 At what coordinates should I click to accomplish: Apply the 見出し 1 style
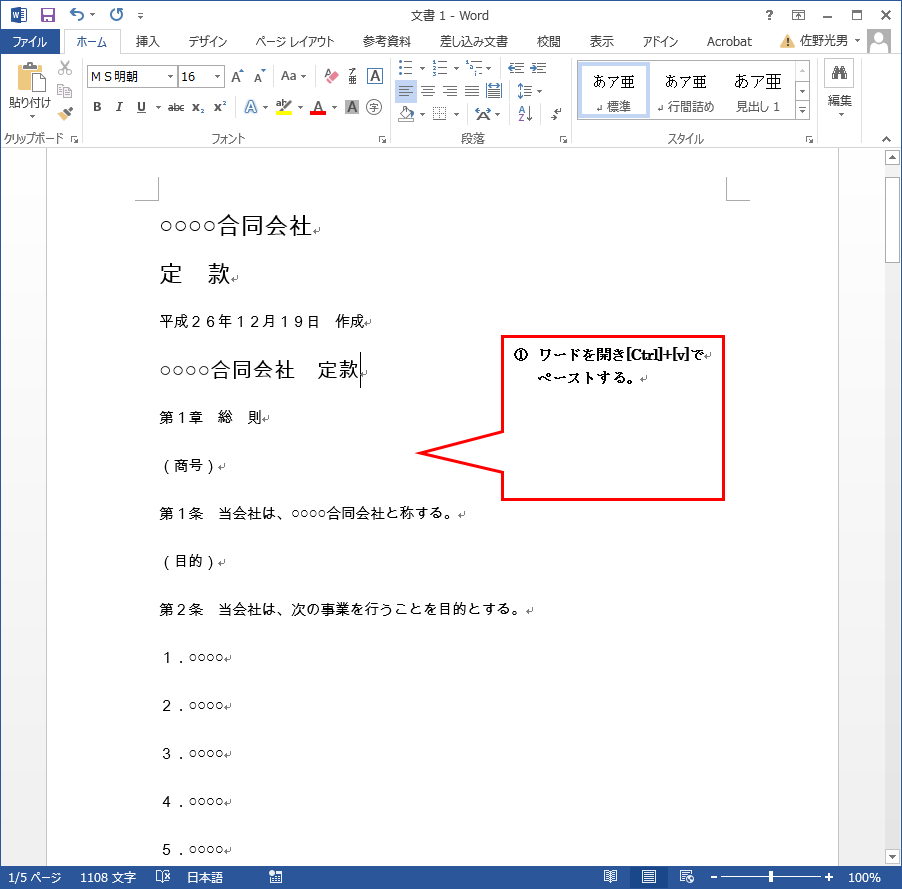[757, 91]
